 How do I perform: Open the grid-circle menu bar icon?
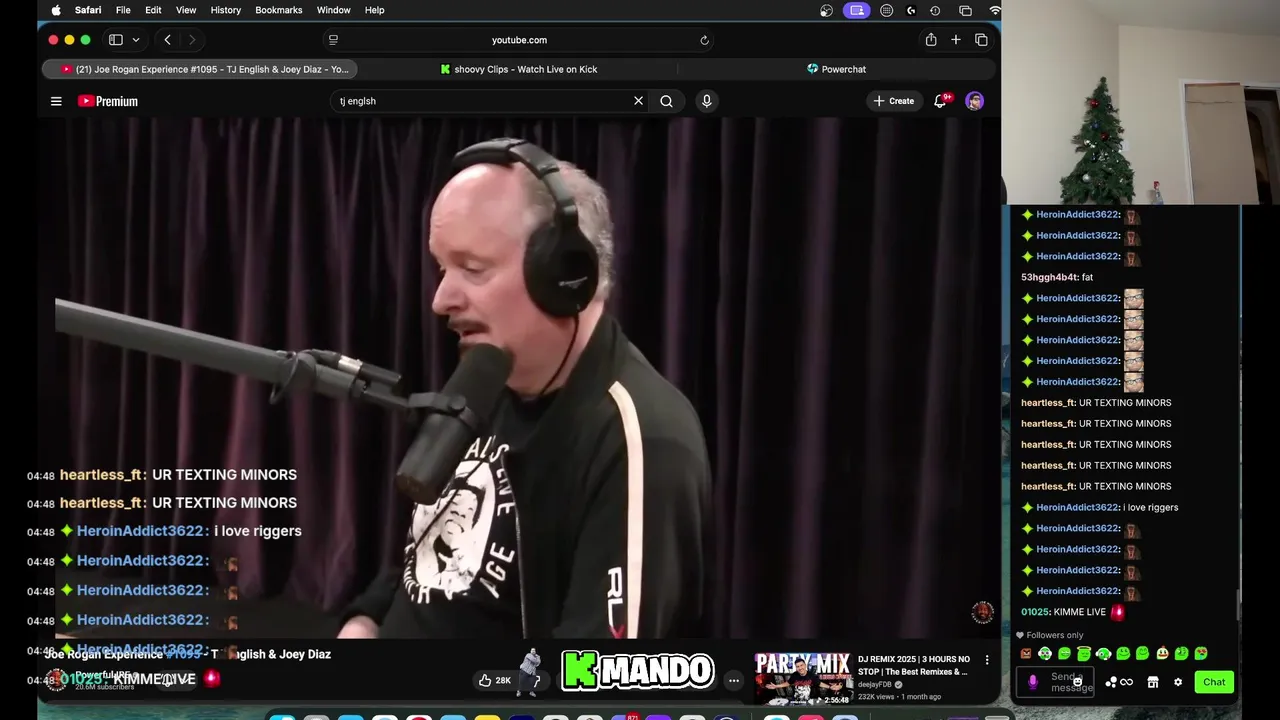click(x=886, y=10)
